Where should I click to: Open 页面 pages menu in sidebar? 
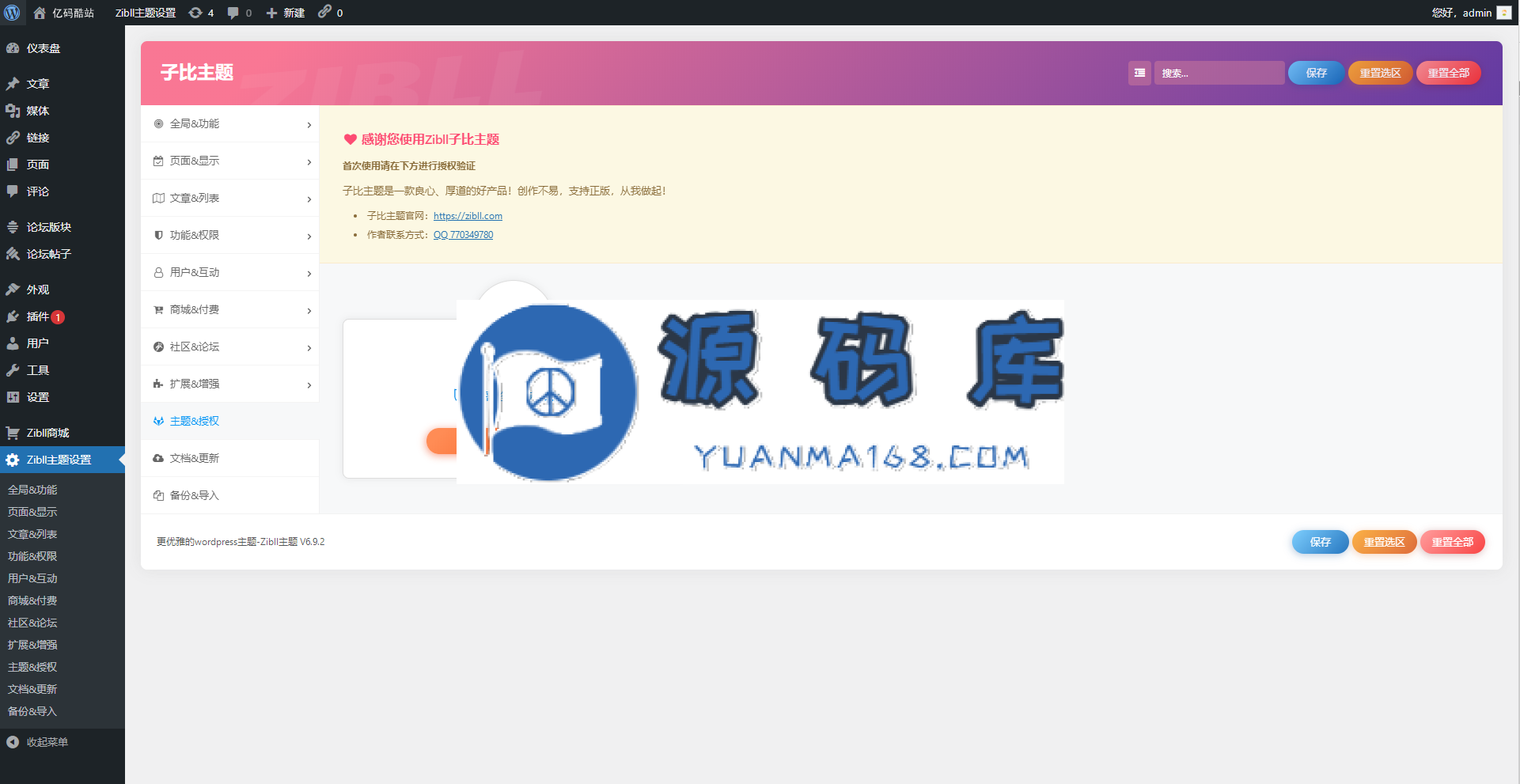[63, 165]
